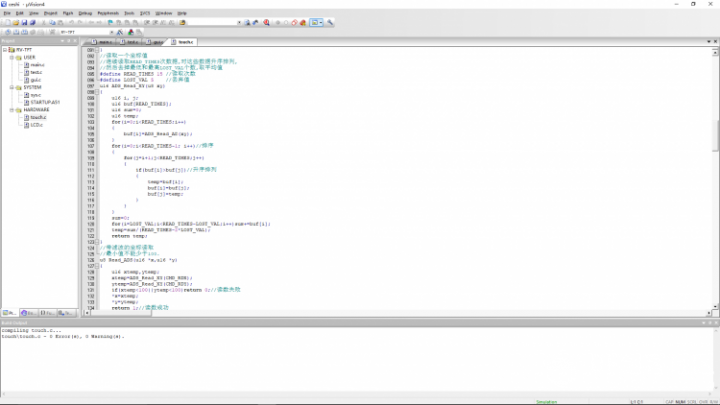Click the Build target icon
The height and width of the screenshot is (405, 720).
click(16, 32)
